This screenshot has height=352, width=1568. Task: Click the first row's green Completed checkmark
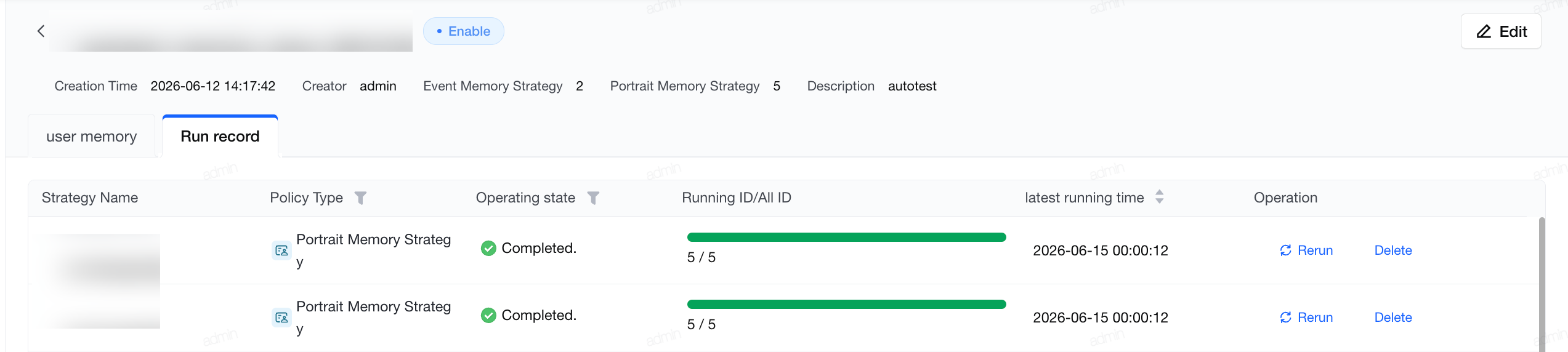coord(488,248)
